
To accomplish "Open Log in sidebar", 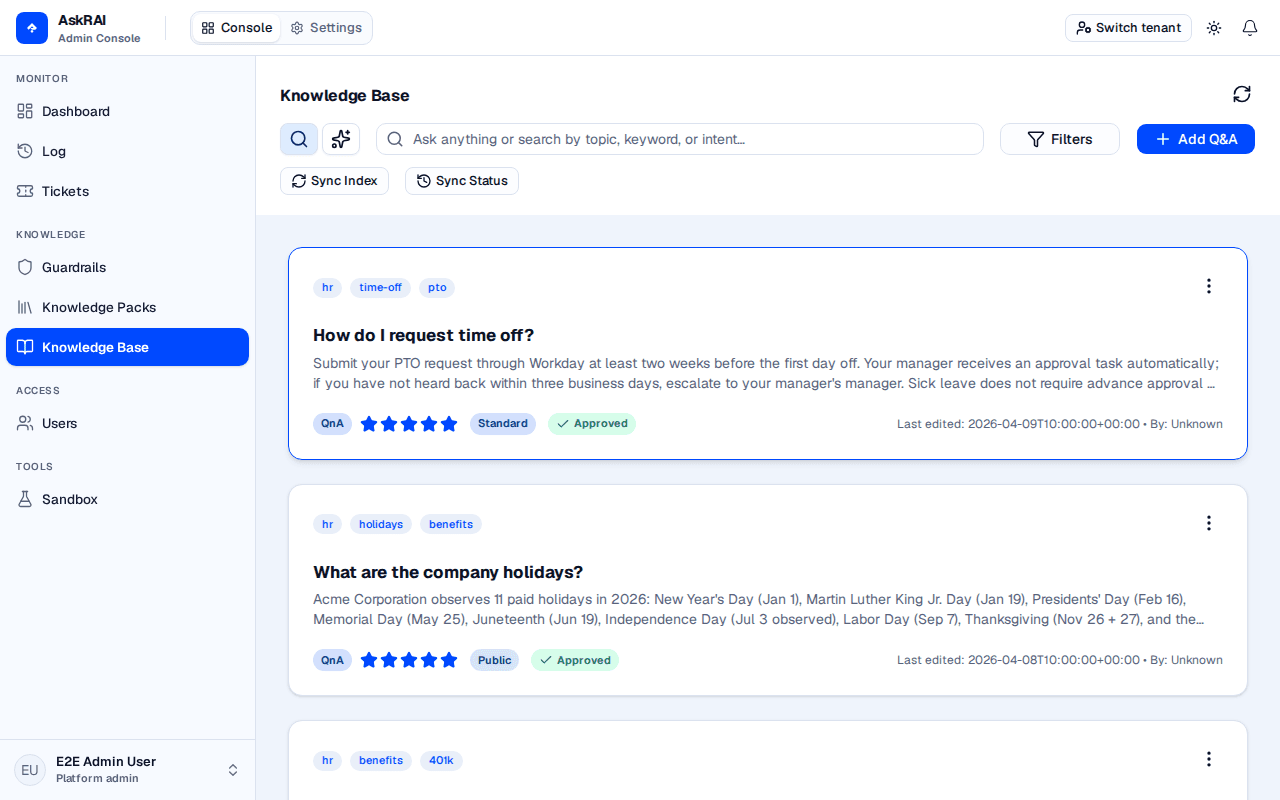I will pos(127,151).
